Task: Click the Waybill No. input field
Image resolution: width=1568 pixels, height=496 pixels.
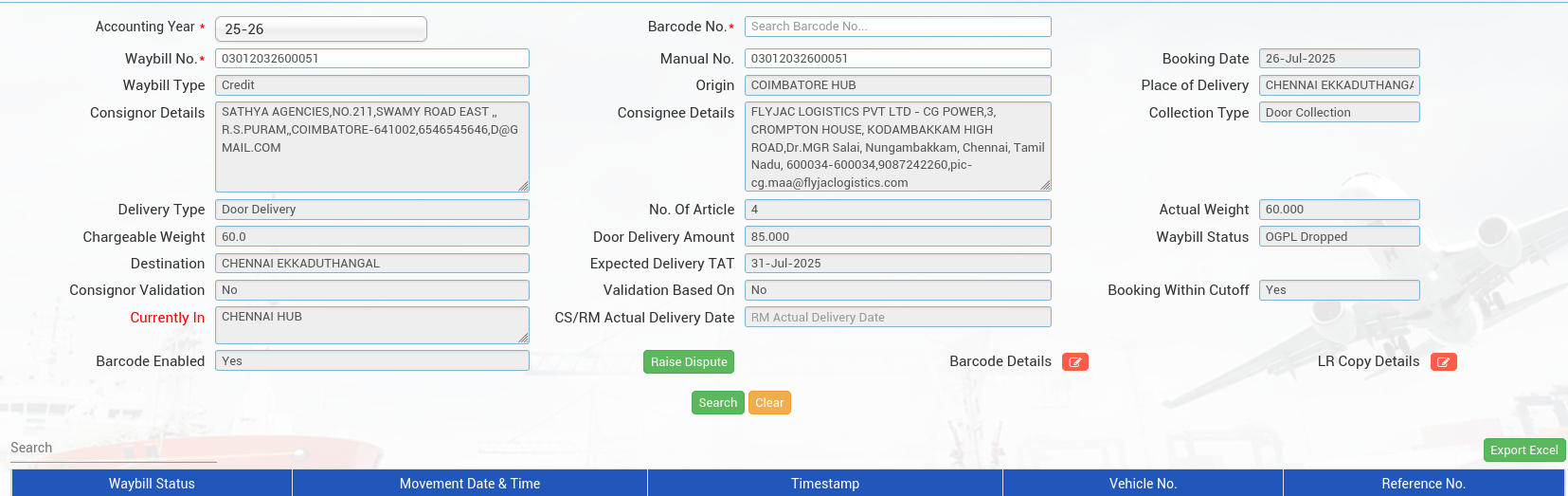Action: 372,59
